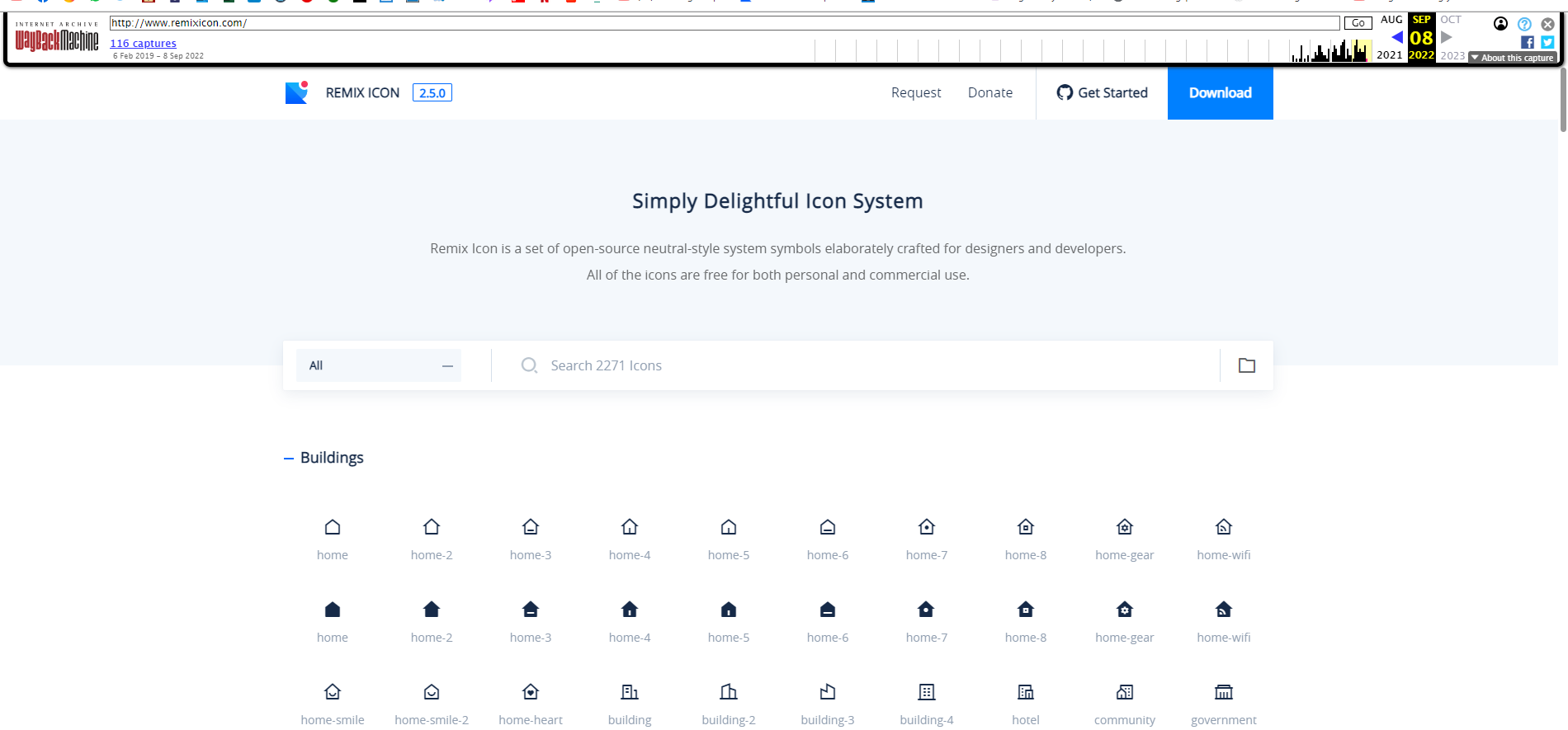The width and height of the screenshot is (1568, 730).
Task: Choose the filled home-4 icon
Action: pos(630,610)
